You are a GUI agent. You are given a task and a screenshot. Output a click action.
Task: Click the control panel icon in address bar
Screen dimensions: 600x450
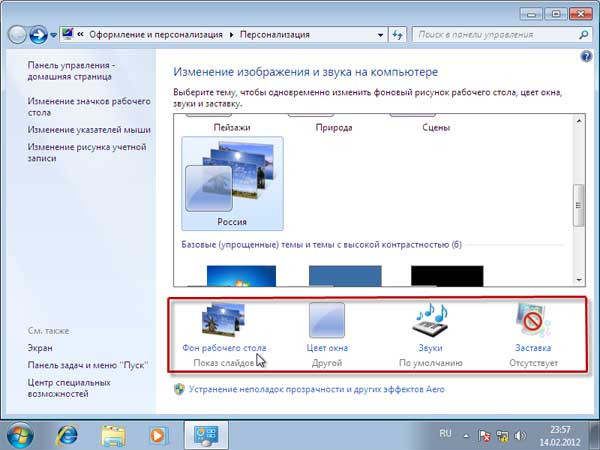tap(68, 34)
